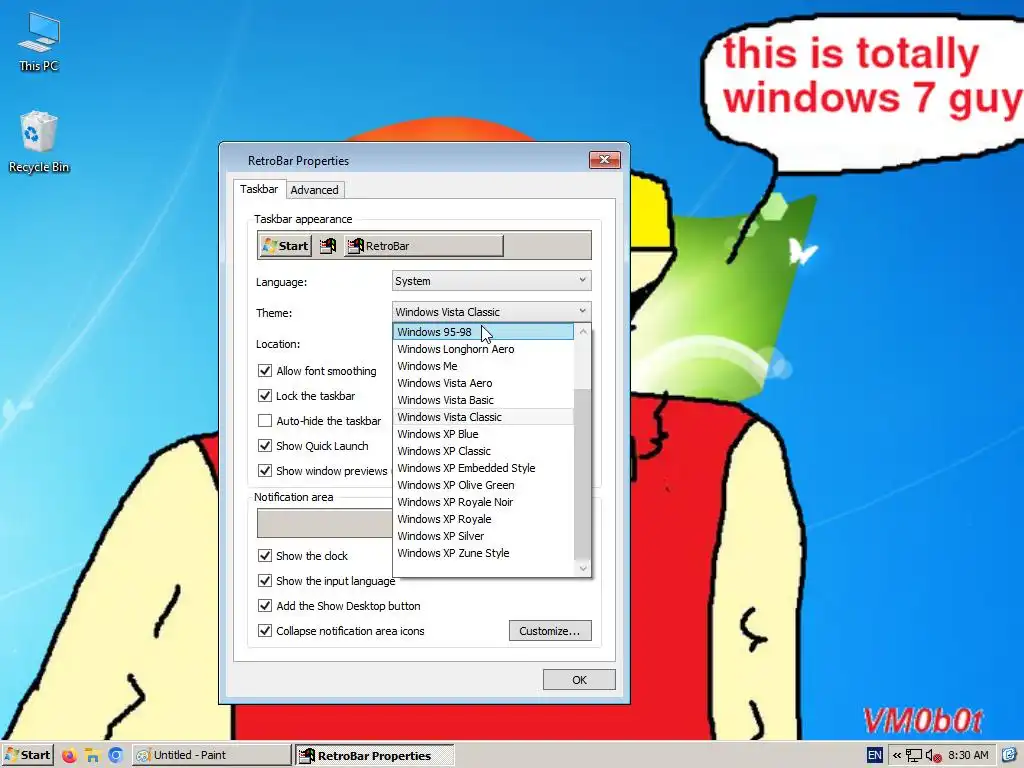Choose Windows 95-98 theme
Screen dimensions: 1024x768
point(483,332)
